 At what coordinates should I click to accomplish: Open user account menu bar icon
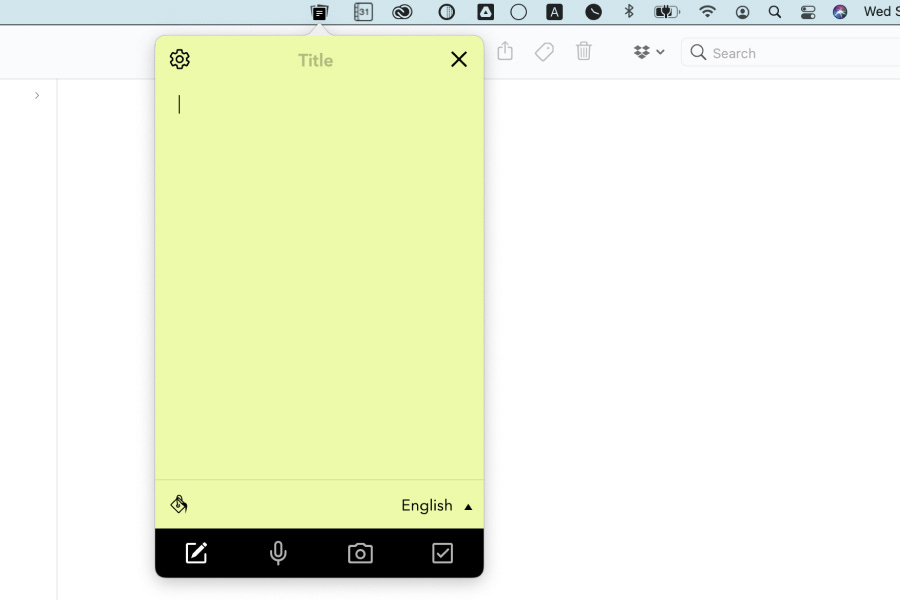742,12
